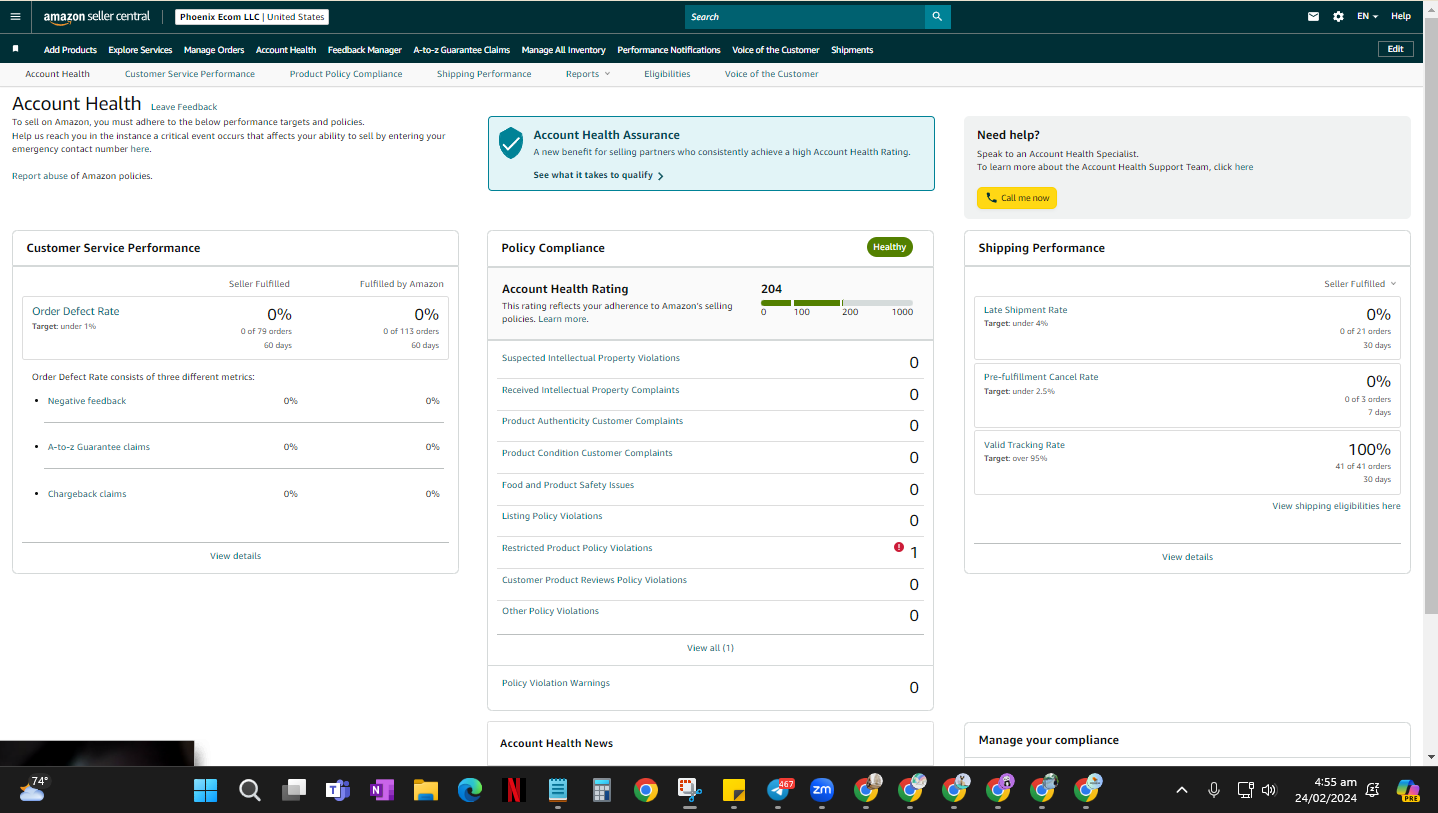Click the Edit button in the top bar
Viewport: 1438px width, 813px height.
tap(1396, 49)
